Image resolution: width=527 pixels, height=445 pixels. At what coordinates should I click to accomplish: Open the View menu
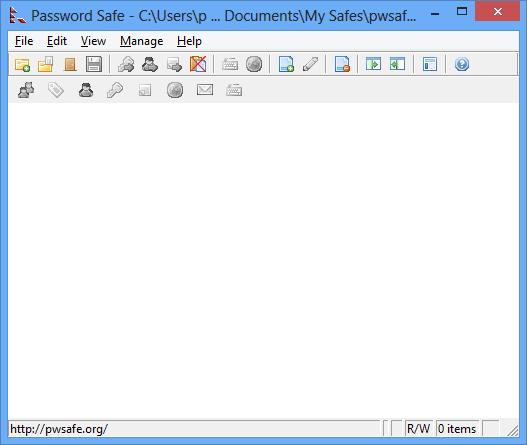point(93,41)
